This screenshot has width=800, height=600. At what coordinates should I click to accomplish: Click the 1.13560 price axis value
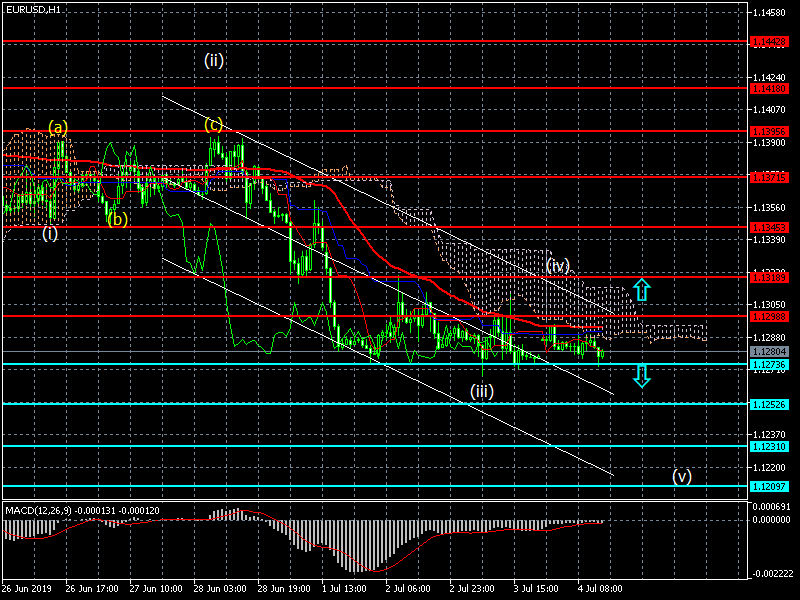[x=770, y=208]
